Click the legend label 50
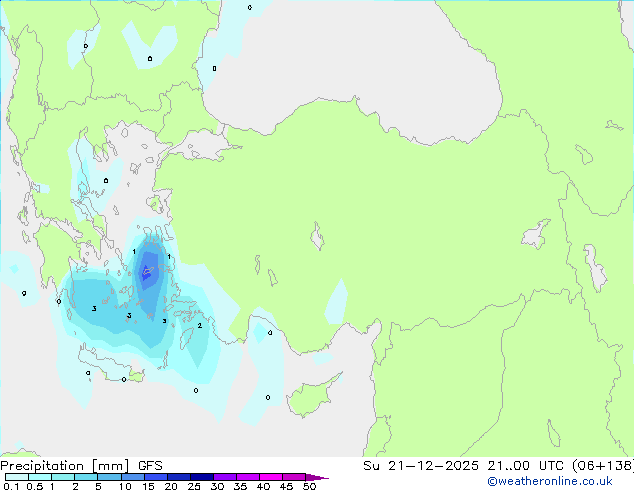 pos(309,486)
